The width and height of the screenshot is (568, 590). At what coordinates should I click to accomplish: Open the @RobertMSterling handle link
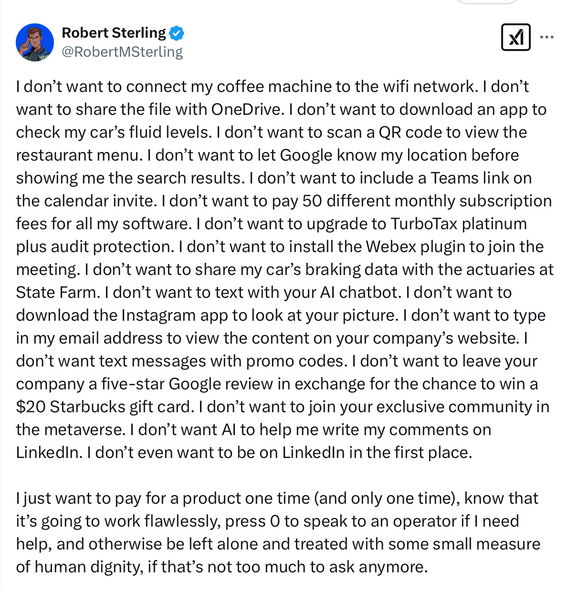pyautogui.click(x=122, y=52)
